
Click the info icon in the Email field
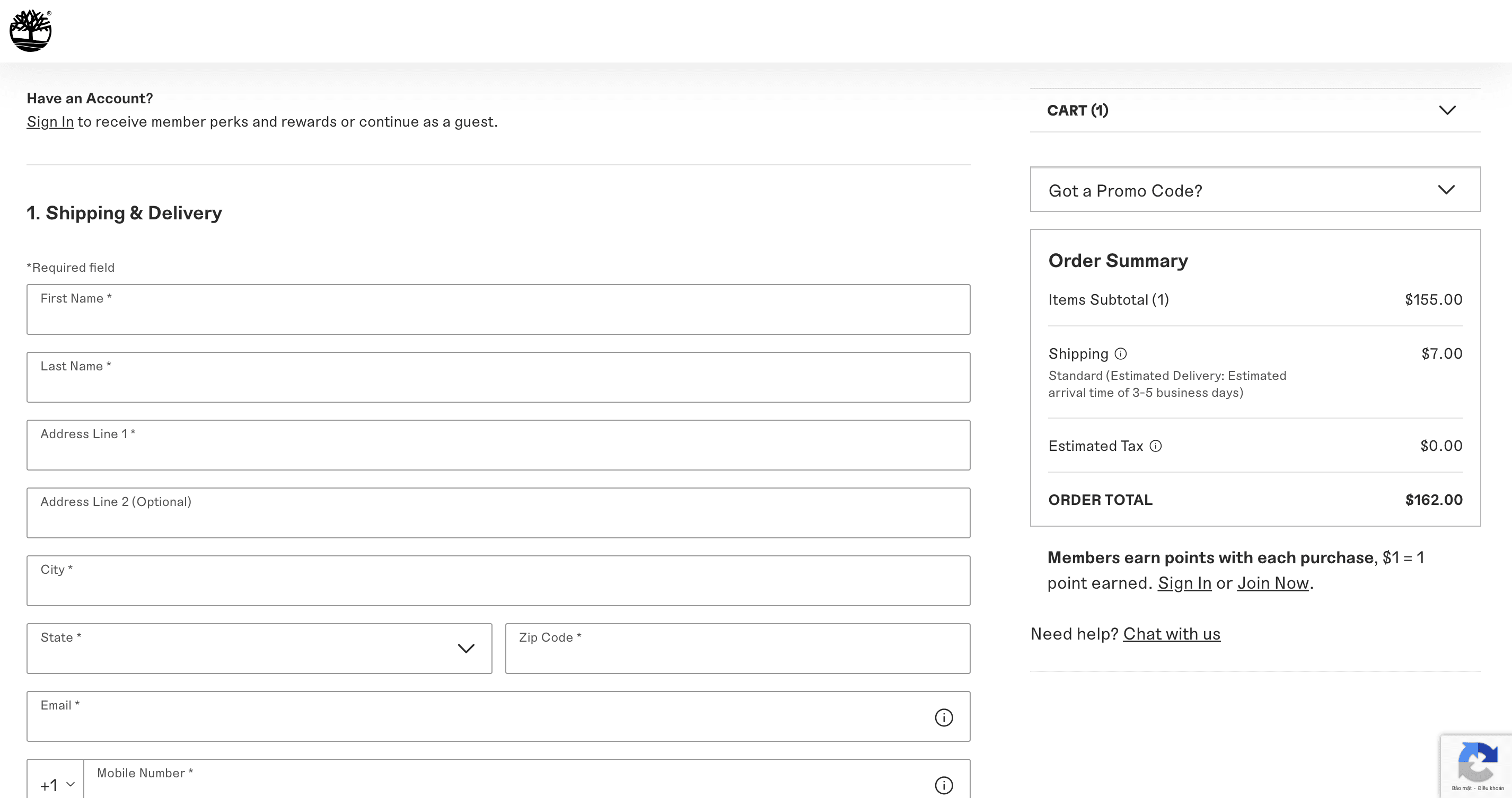point(944,717)
